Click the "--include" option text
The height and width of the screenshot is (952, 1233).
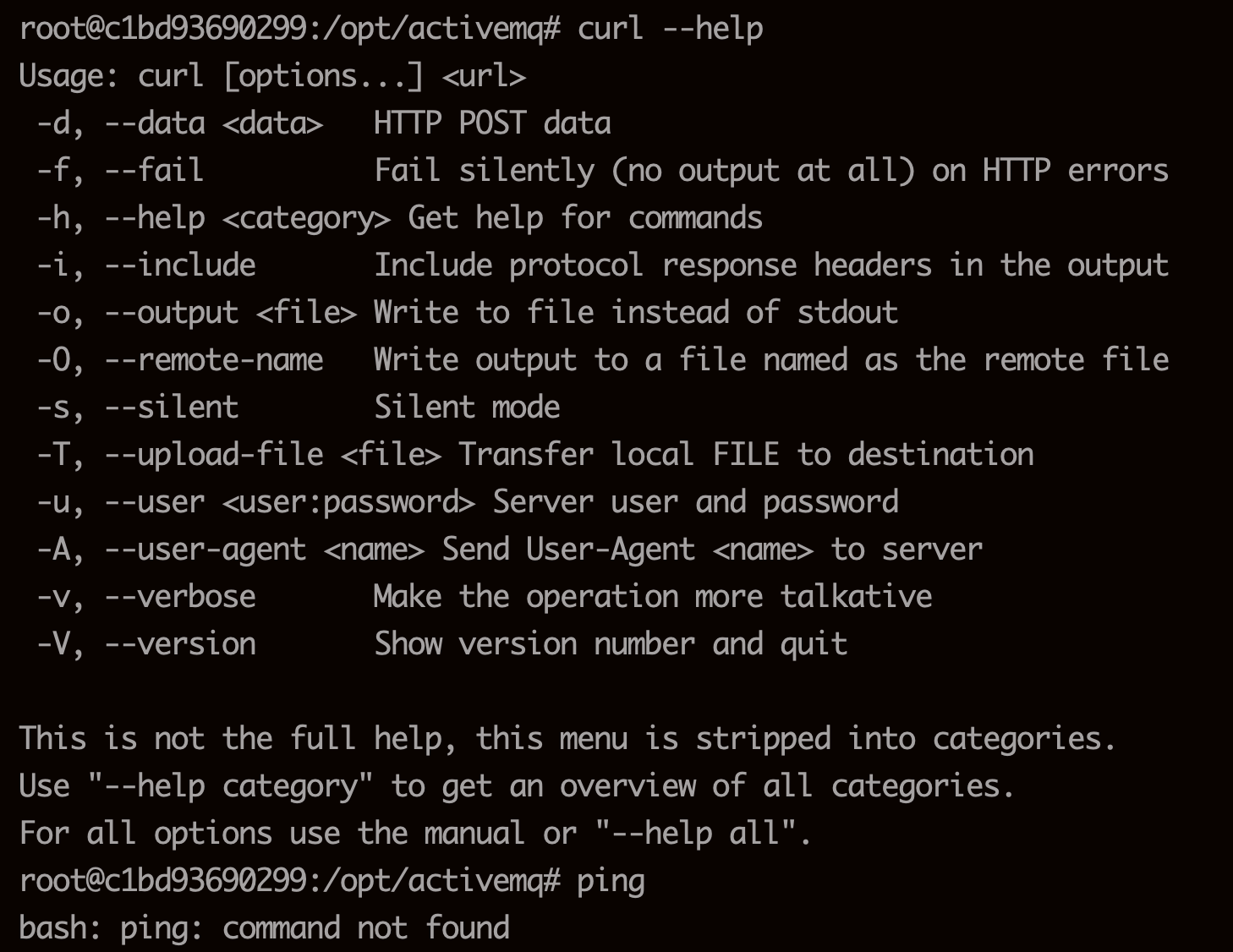coord(179,265)
